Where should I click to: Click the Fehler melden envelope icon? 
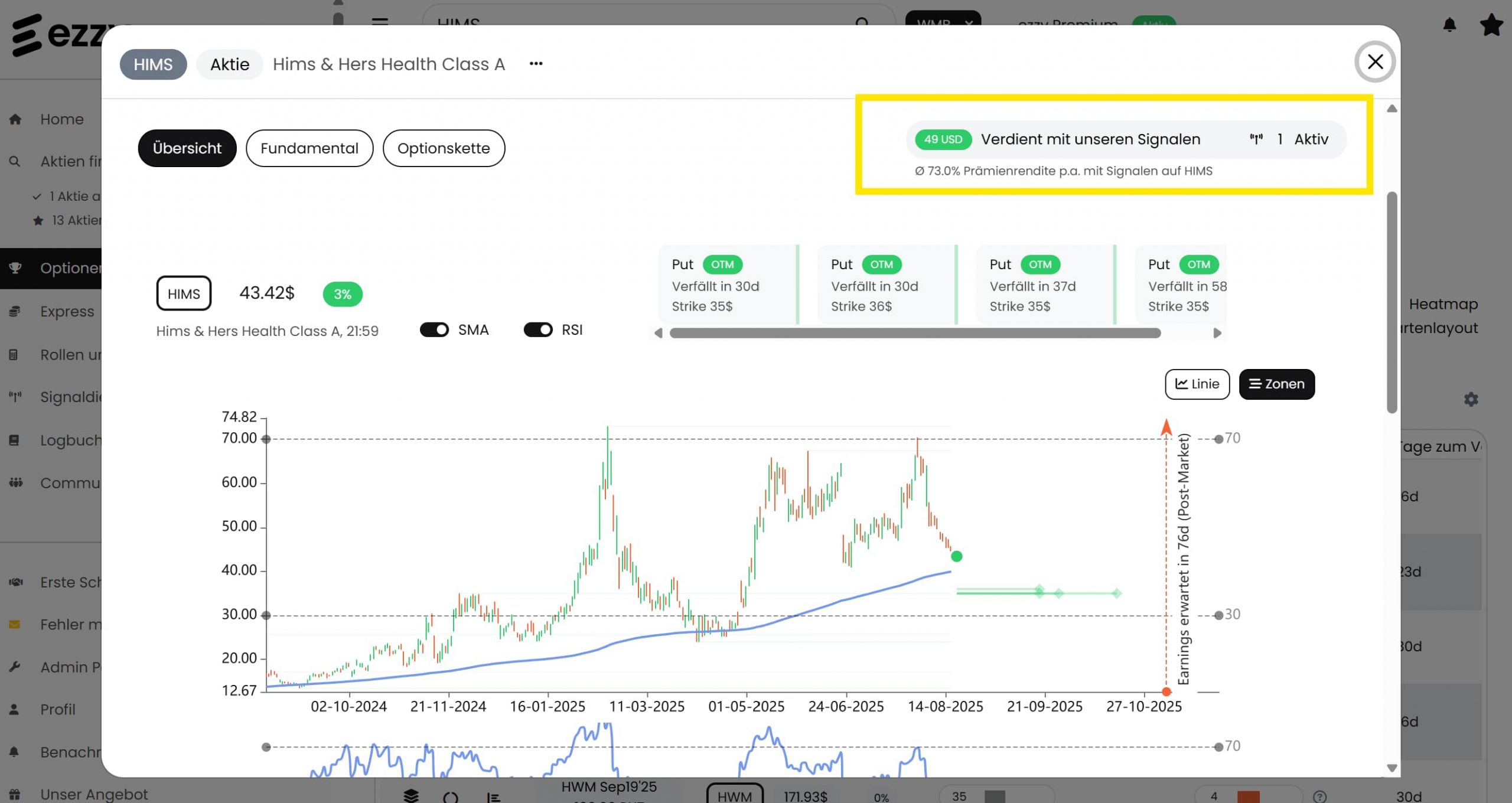pyautogui.click(x=15, y=625)
